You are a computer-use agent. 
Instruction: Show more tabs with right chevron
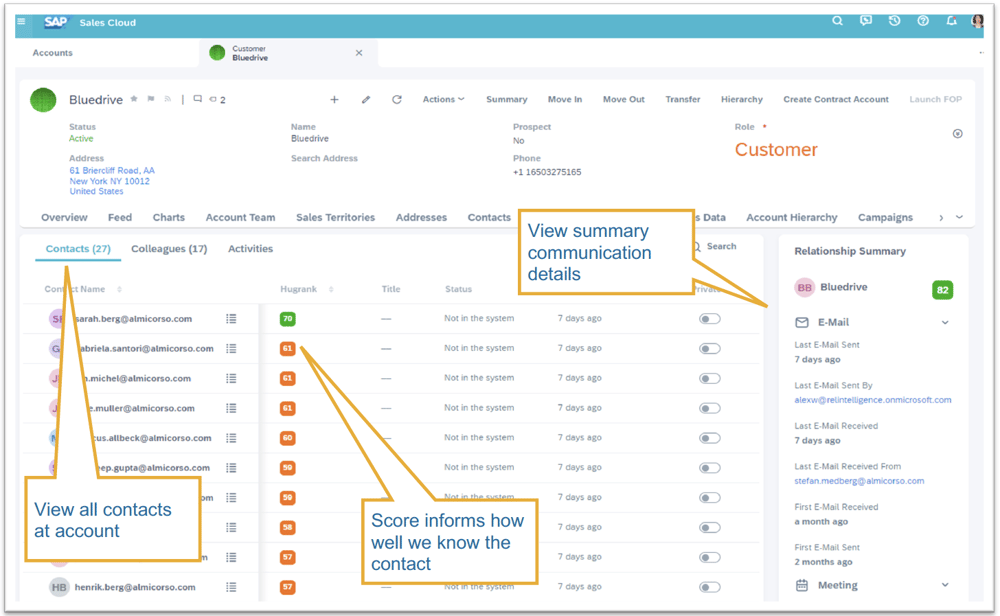tap(941, 218)
